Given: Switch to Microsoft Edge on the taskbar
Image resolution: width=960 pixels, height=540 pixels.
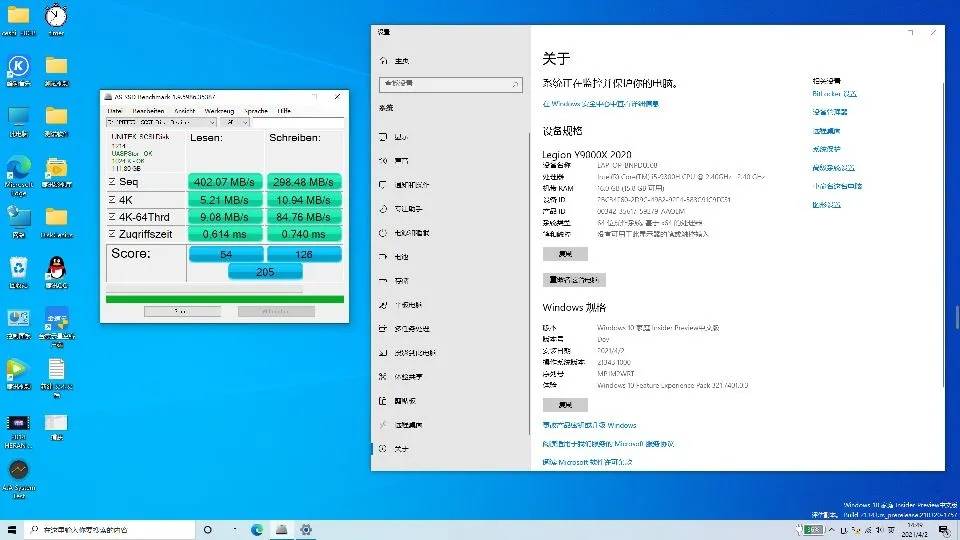Looking at the screenshot, I should point(257,530).
